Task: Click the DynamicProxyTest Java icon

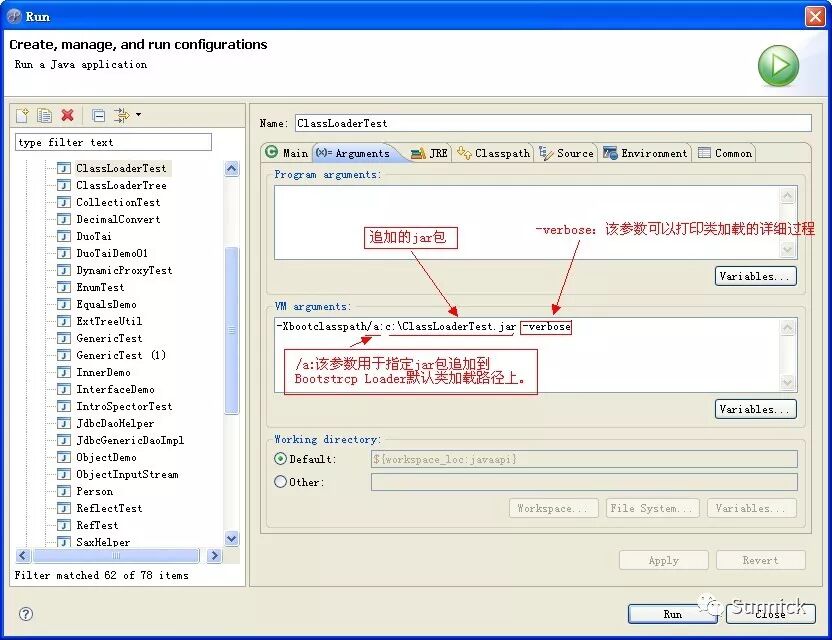Action: 64,270
